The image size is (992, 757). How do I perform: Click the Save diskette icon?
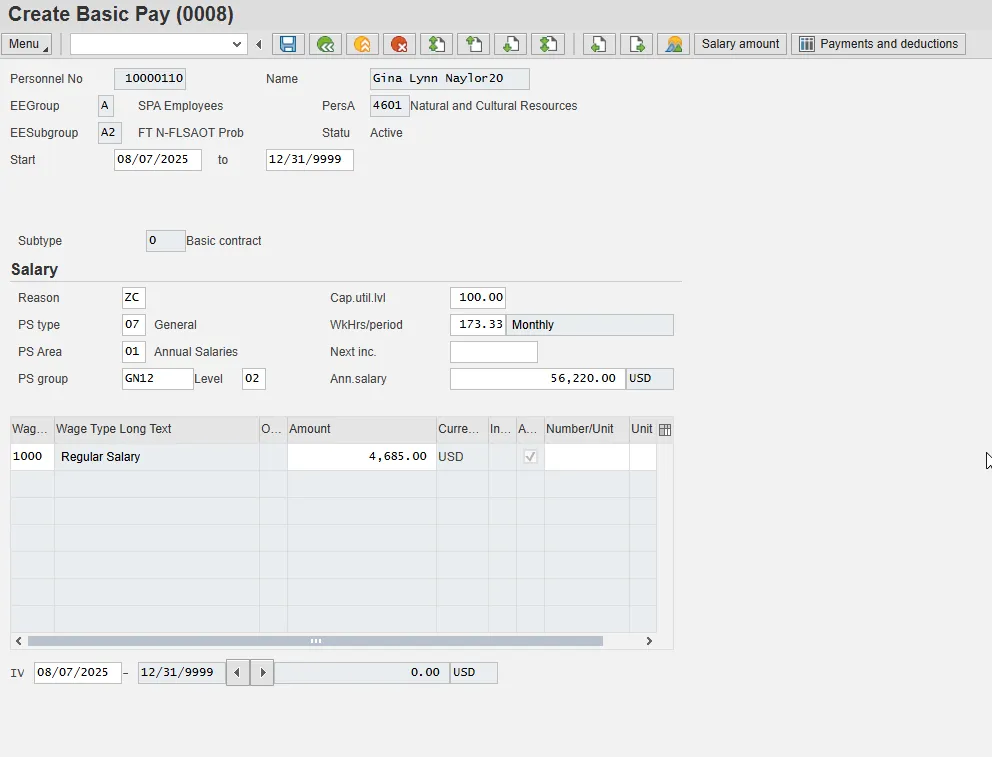pyautogui.click(x=288, y=44)
